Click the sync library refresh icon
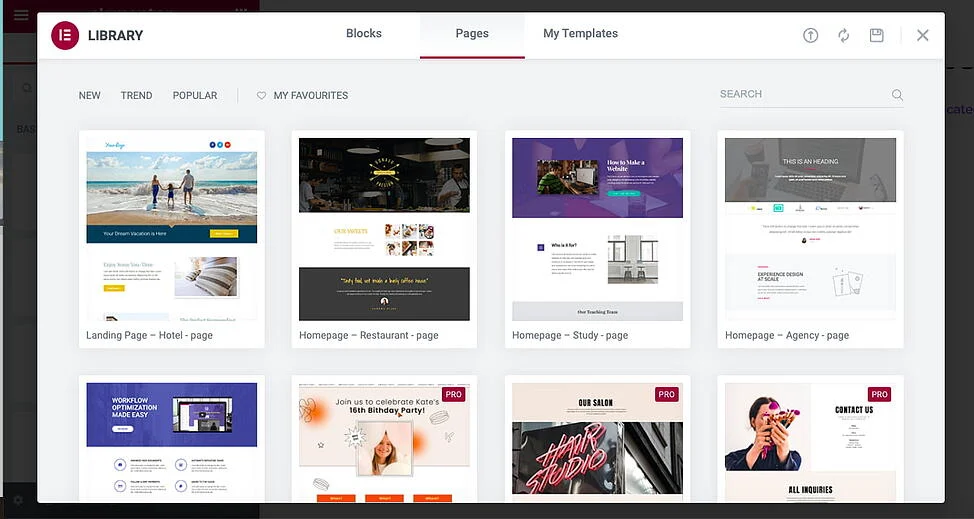974x519 pixels. (843, 35)
